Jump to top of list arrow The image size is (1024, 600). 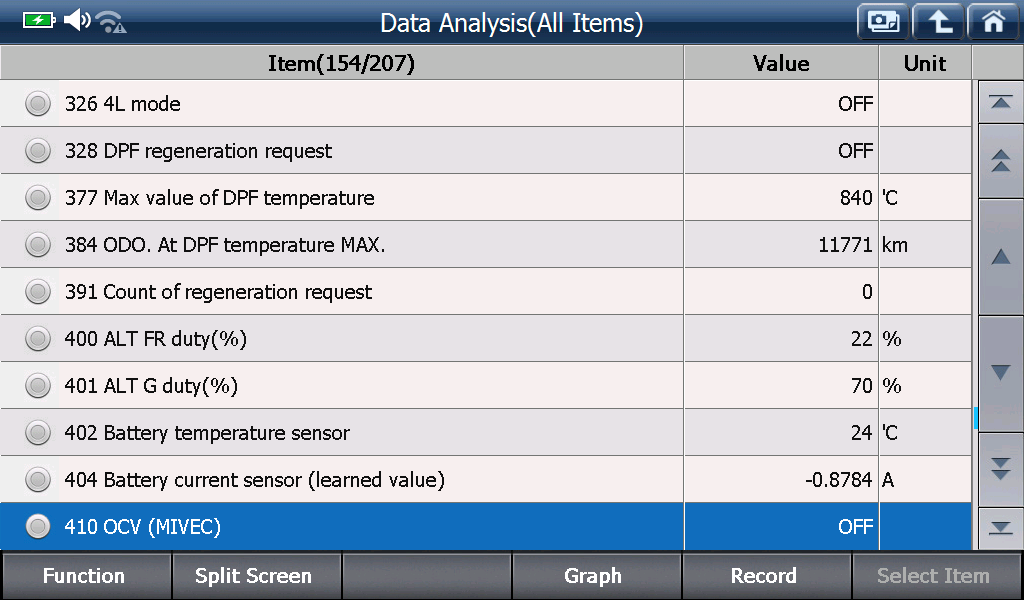[x=1000, y=103]
